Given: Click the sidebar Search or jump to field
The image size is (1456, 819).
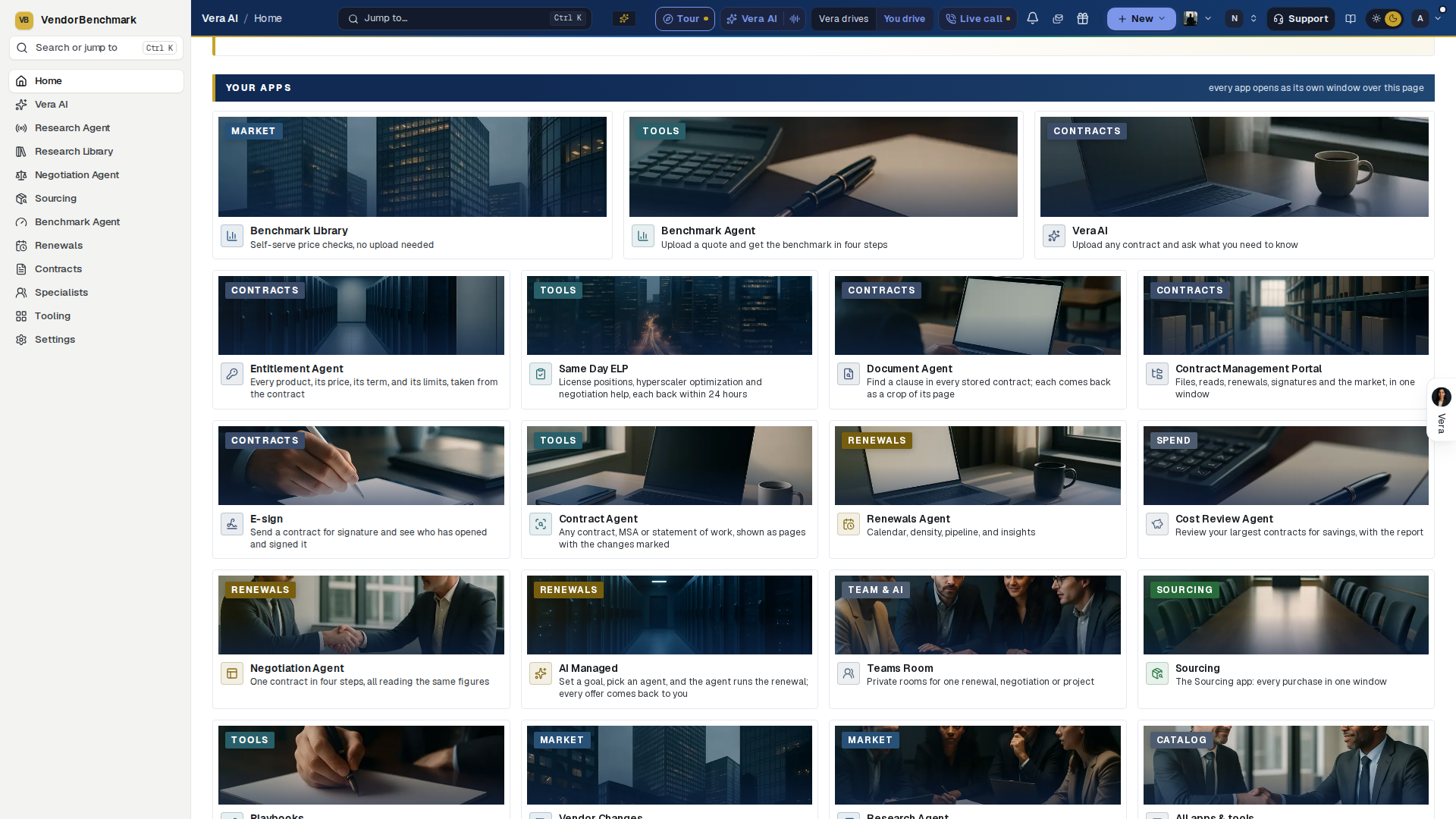Looking at the screenshot, I should tap(96, 48).
